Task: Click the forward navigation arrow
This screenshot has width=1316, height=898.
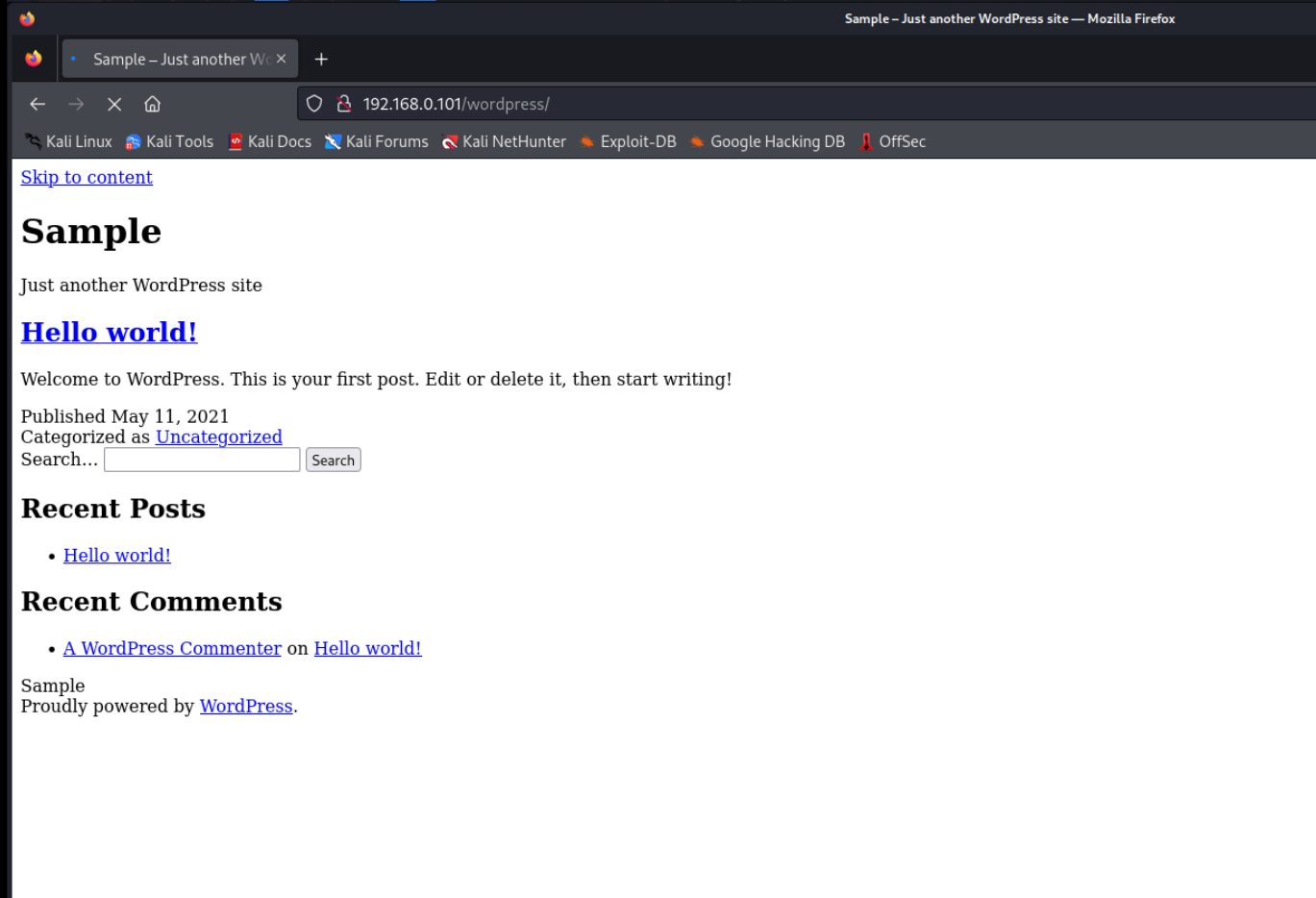Action: click(x=76, y=104)
